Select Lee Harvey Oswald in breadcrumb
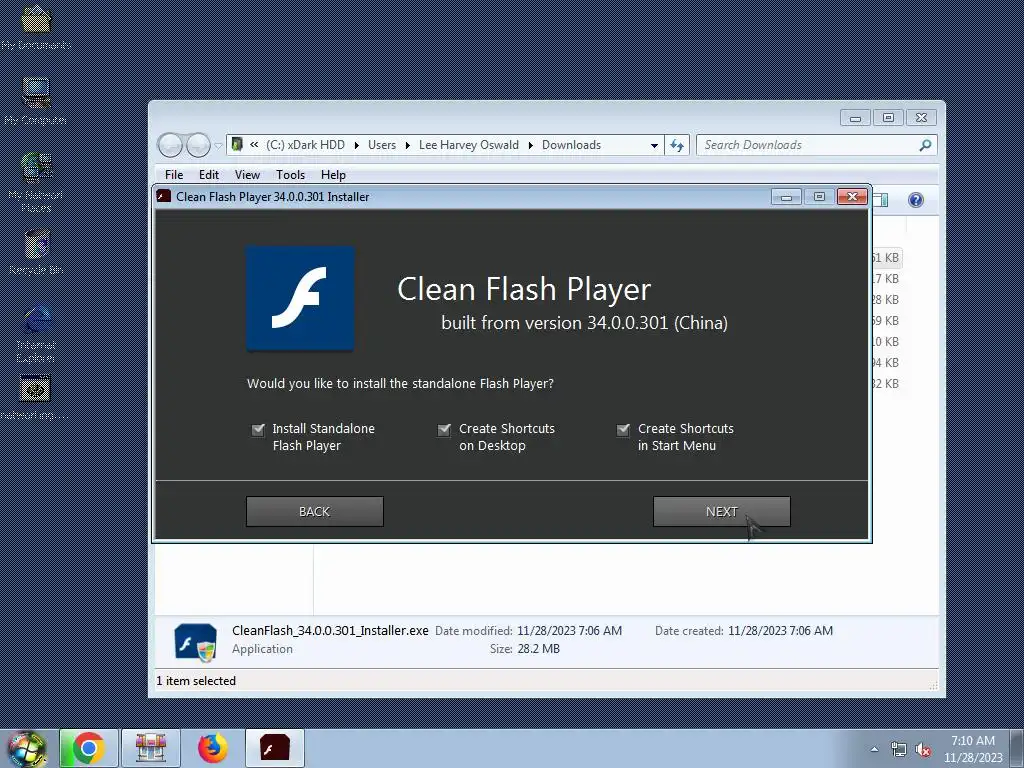 pos(468,145)
